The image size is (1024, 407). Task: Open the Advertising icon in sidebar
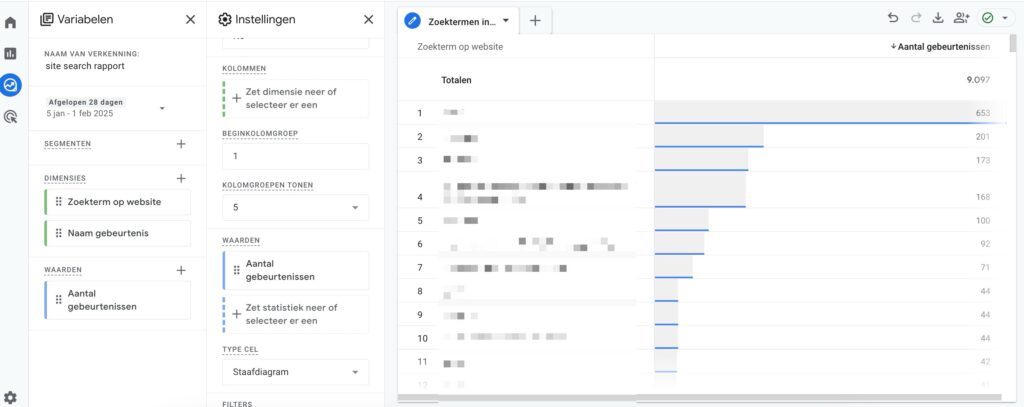[x=10, y=117]
